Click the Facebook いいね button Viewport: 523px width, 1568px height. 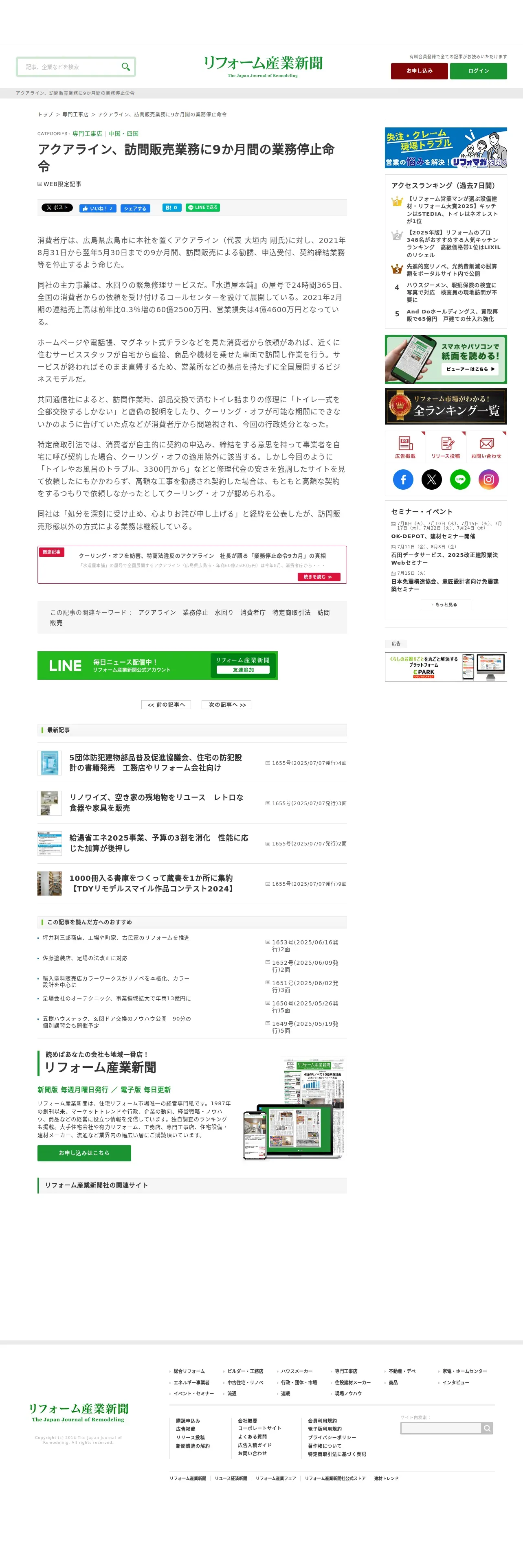(97, 208)
